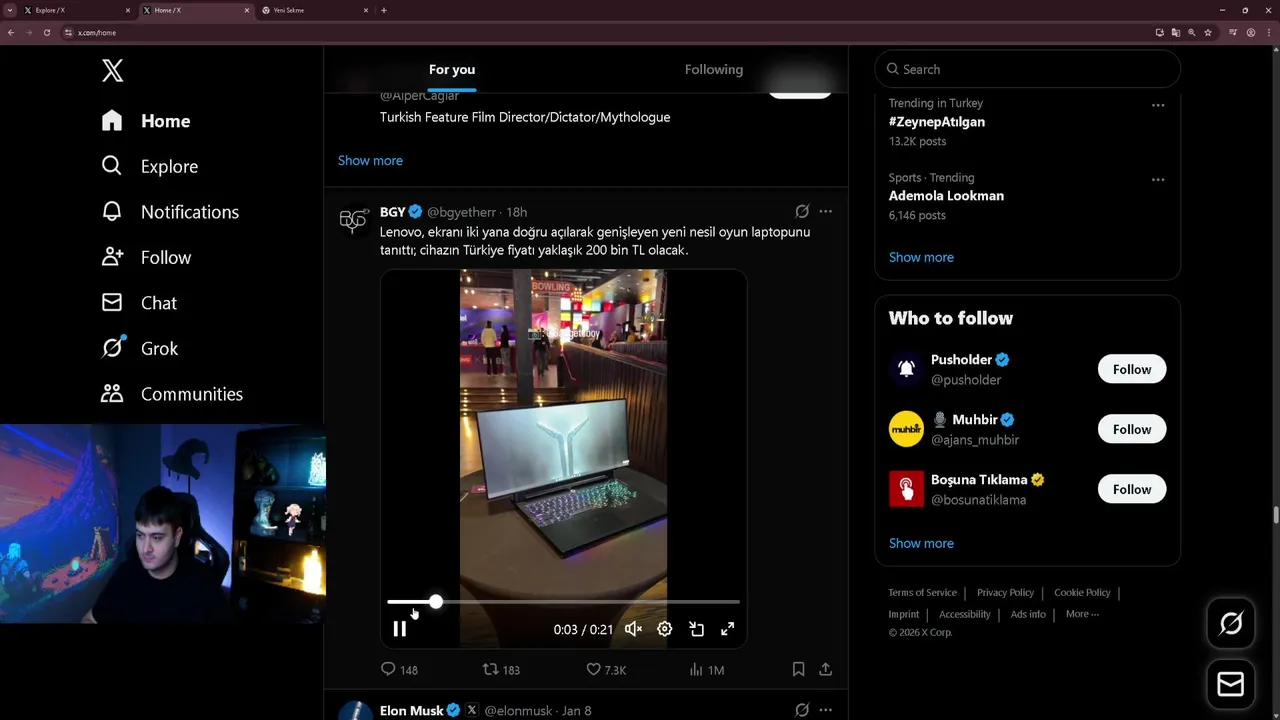Open Communities in the sidebar

point(172,394)
